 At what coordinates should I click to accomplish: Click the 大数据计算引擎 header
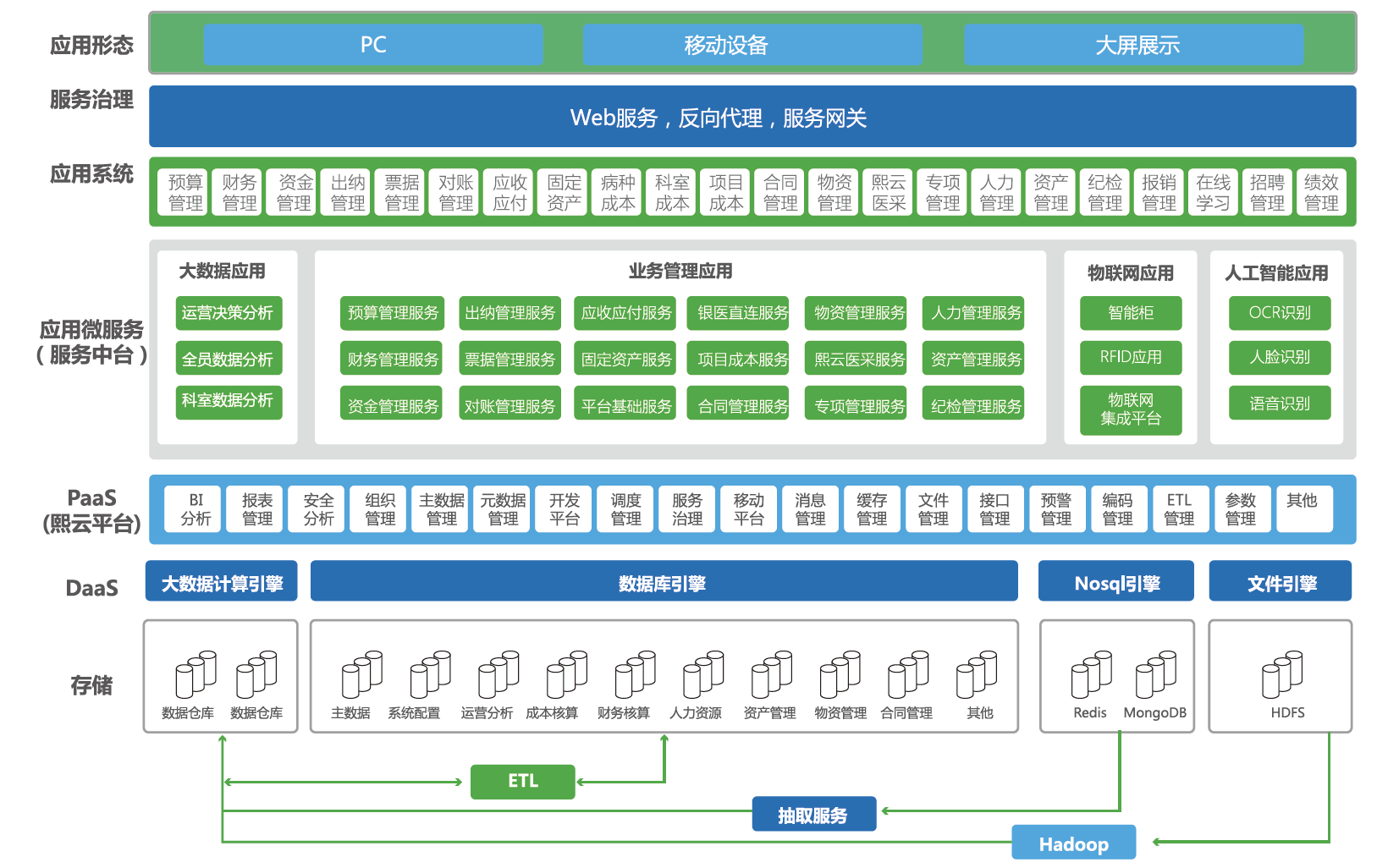click(222, 581)
